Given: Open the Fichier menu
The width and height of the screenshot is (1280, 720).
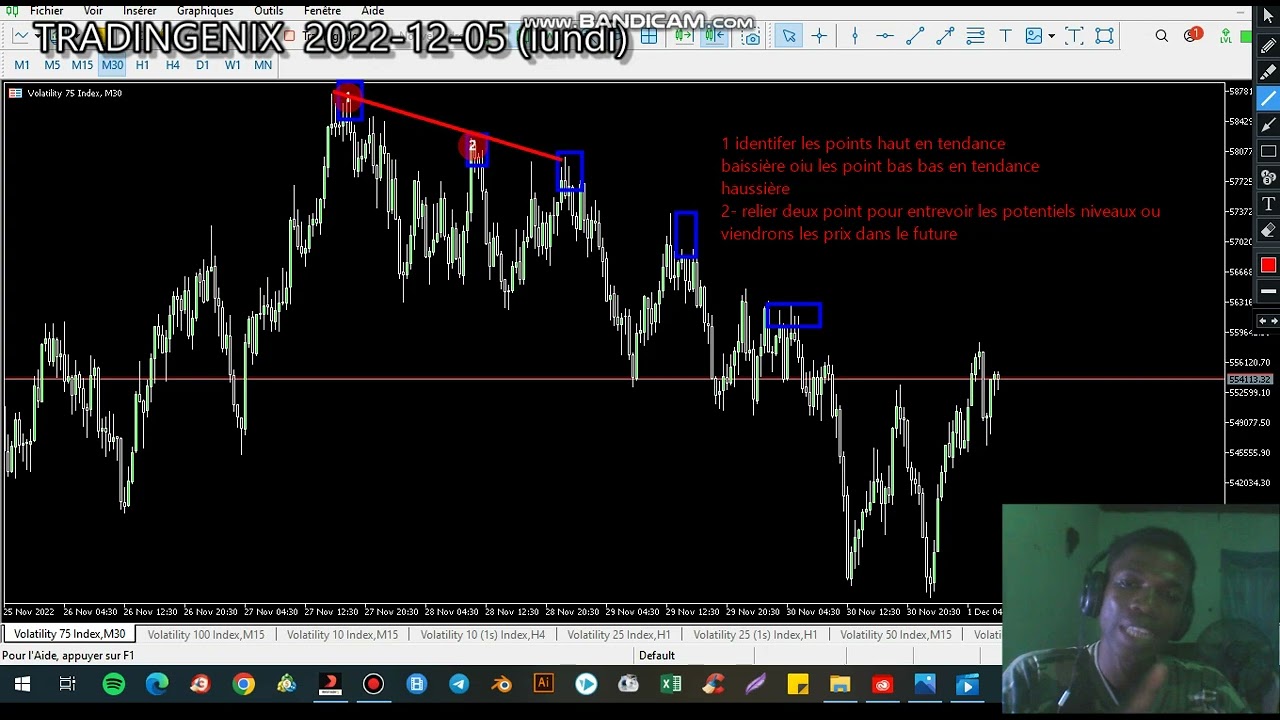Looking at the screenshot, I should [x=47, y=10].
